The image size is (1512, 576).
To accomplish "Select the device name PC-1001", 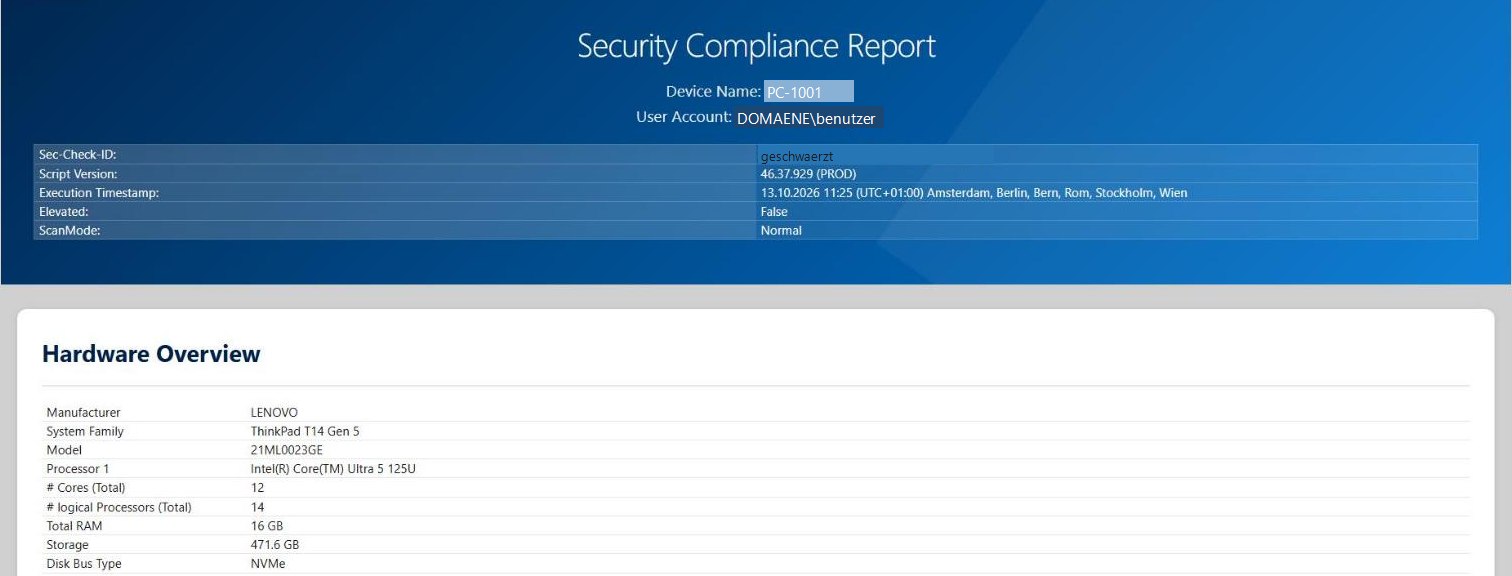I will coord(794,93).
